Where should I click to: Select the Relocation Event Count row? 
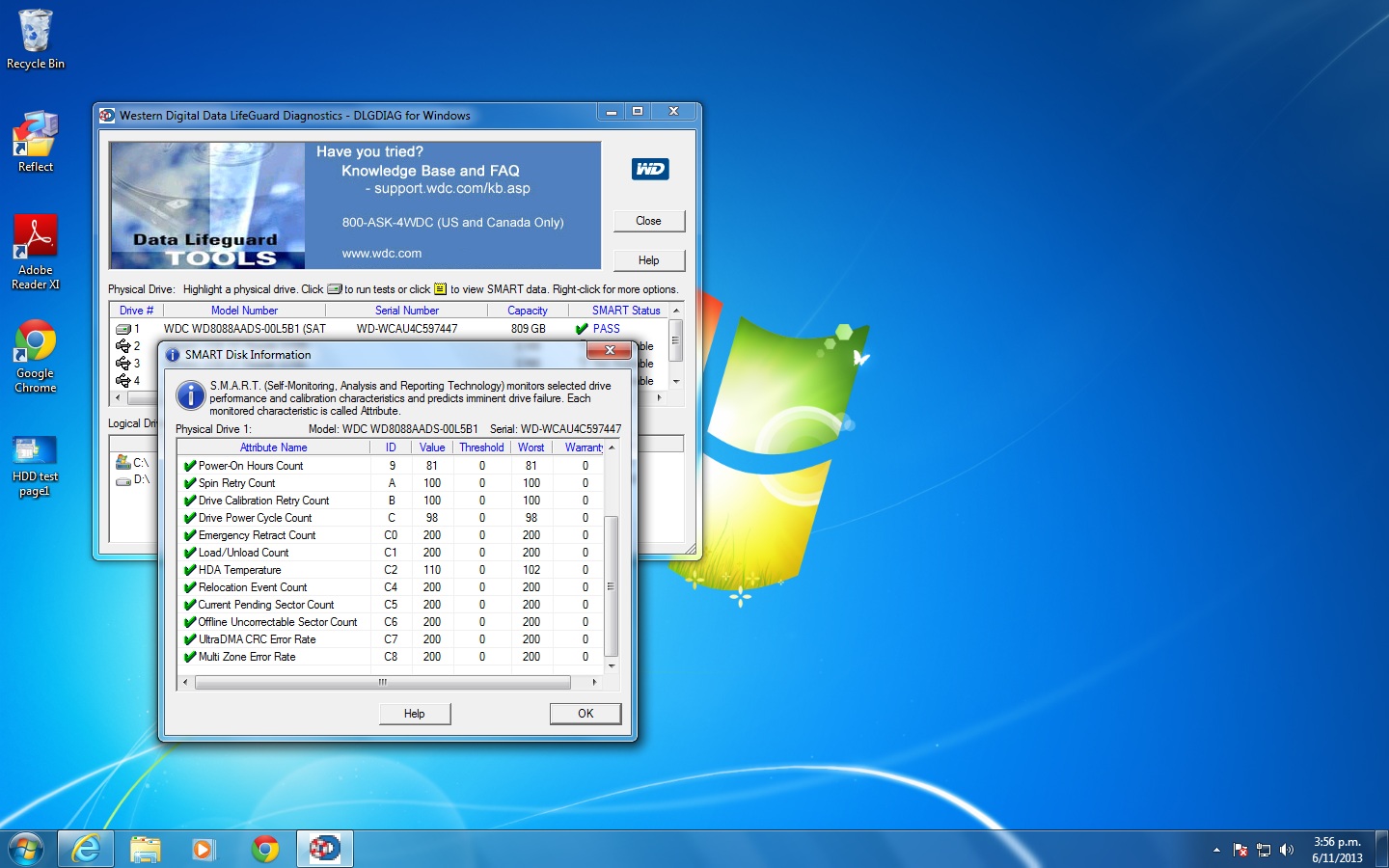click(x=391, y=587)
